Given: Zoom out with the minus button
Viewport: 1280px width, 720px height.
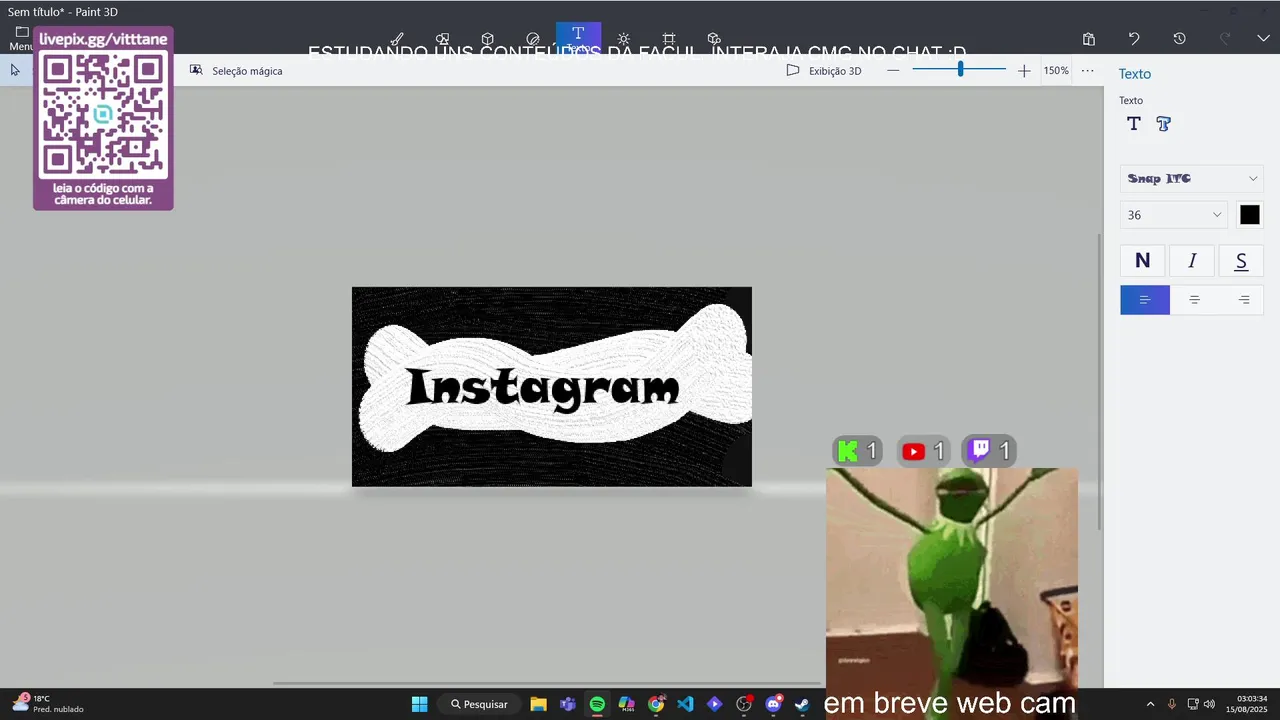Looking at the screenshot, I should click(893, 71).
